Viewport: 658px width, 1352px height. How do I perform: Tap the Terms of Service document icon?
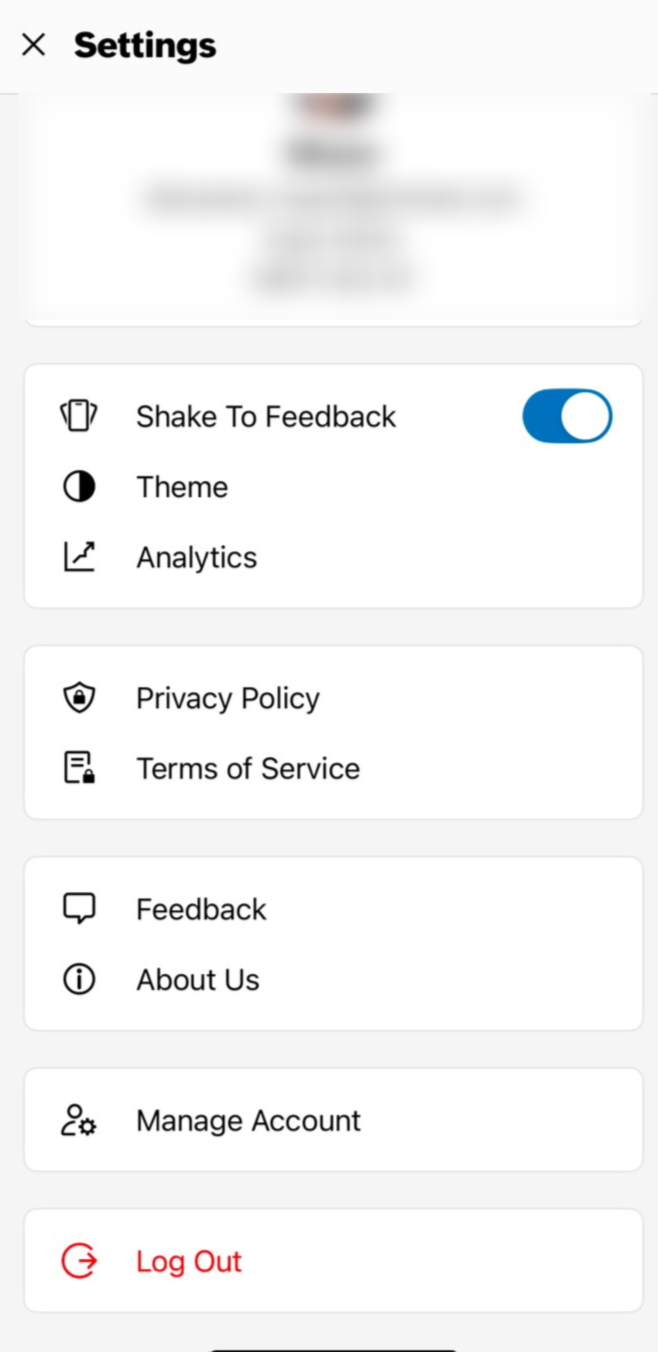click(78, 768)
